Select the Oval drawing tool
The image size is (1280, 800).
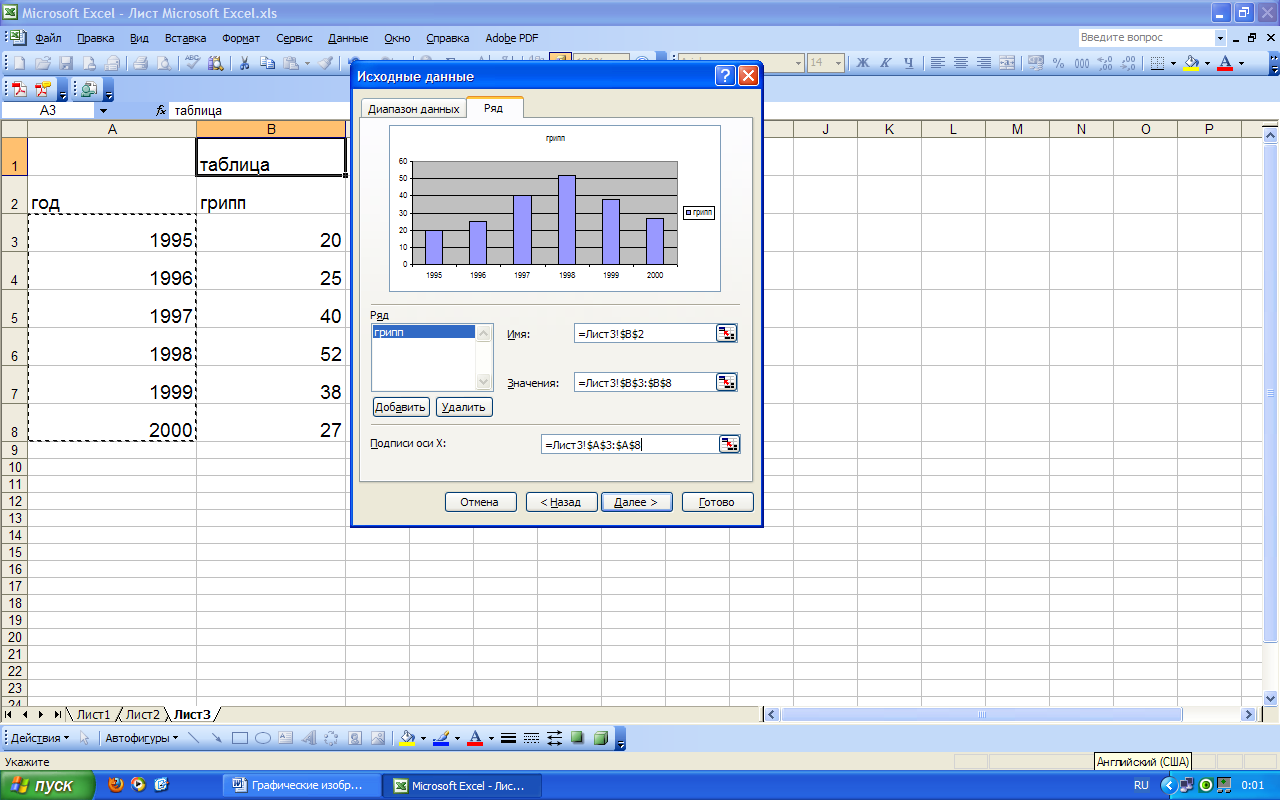[263, 739]
